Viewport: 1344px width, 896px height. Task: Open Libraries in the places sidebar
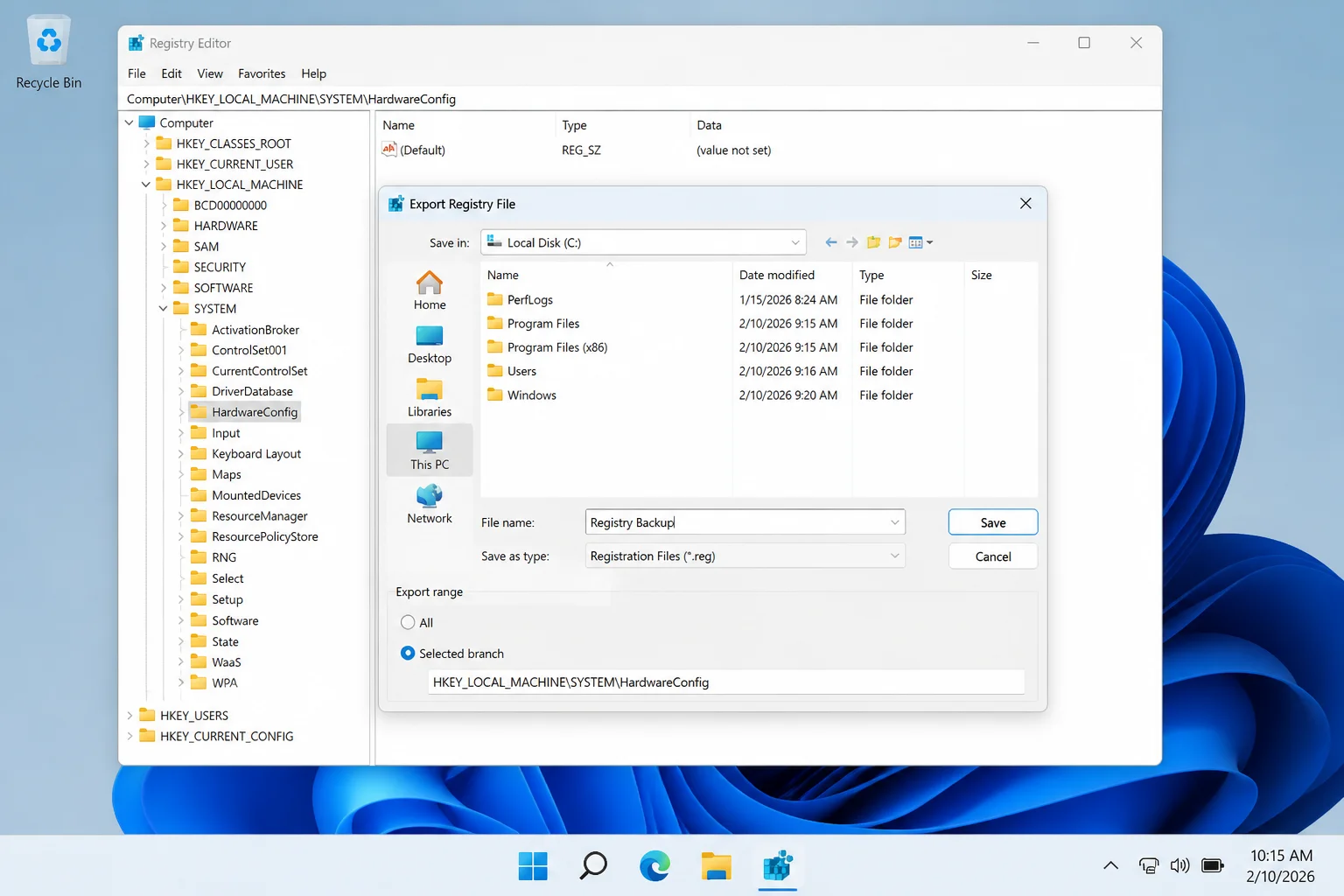[x=430, y=397]
